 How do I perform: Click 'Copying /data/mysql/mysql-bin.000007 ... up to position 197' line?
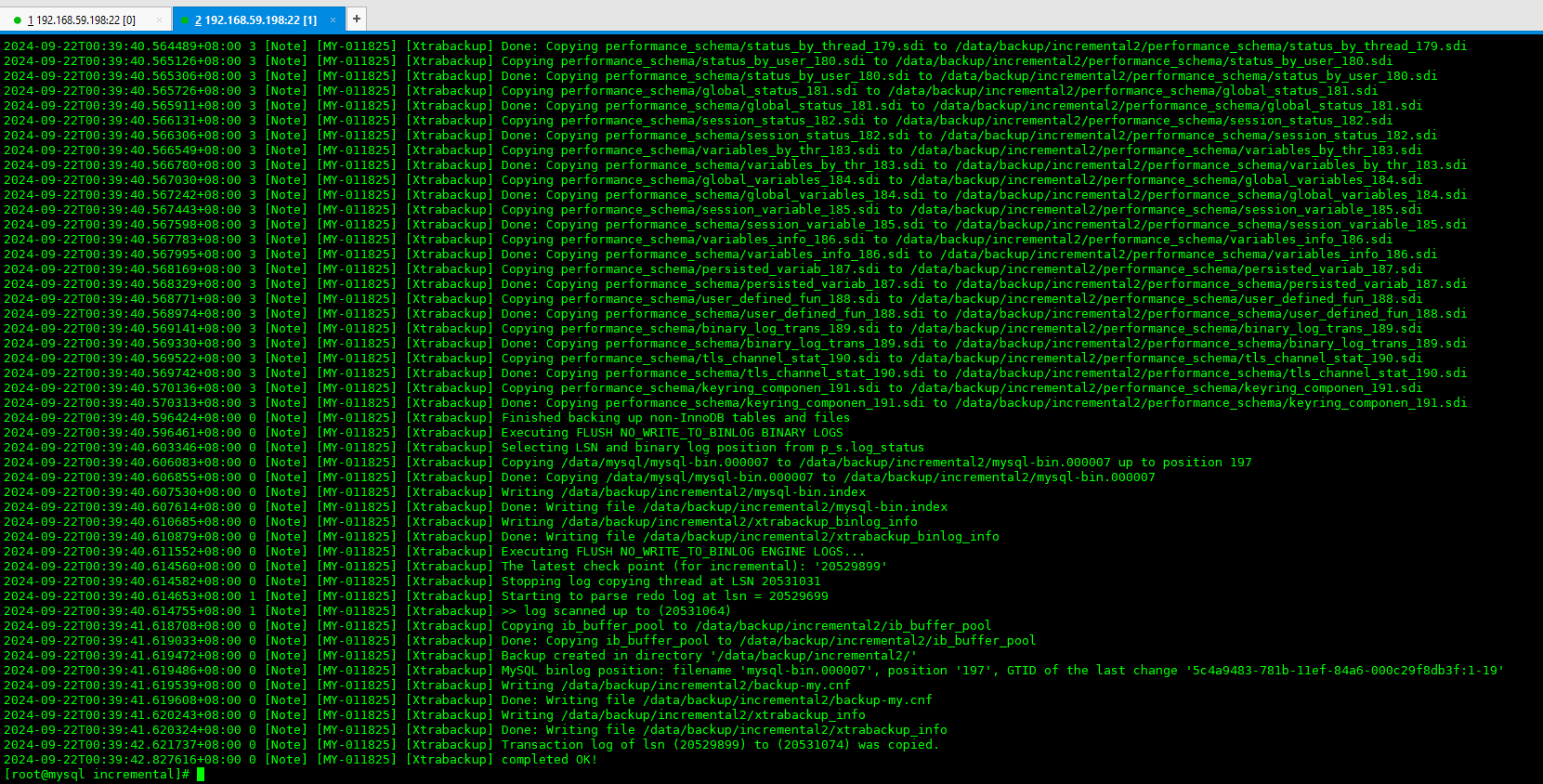tap(628, 463)
